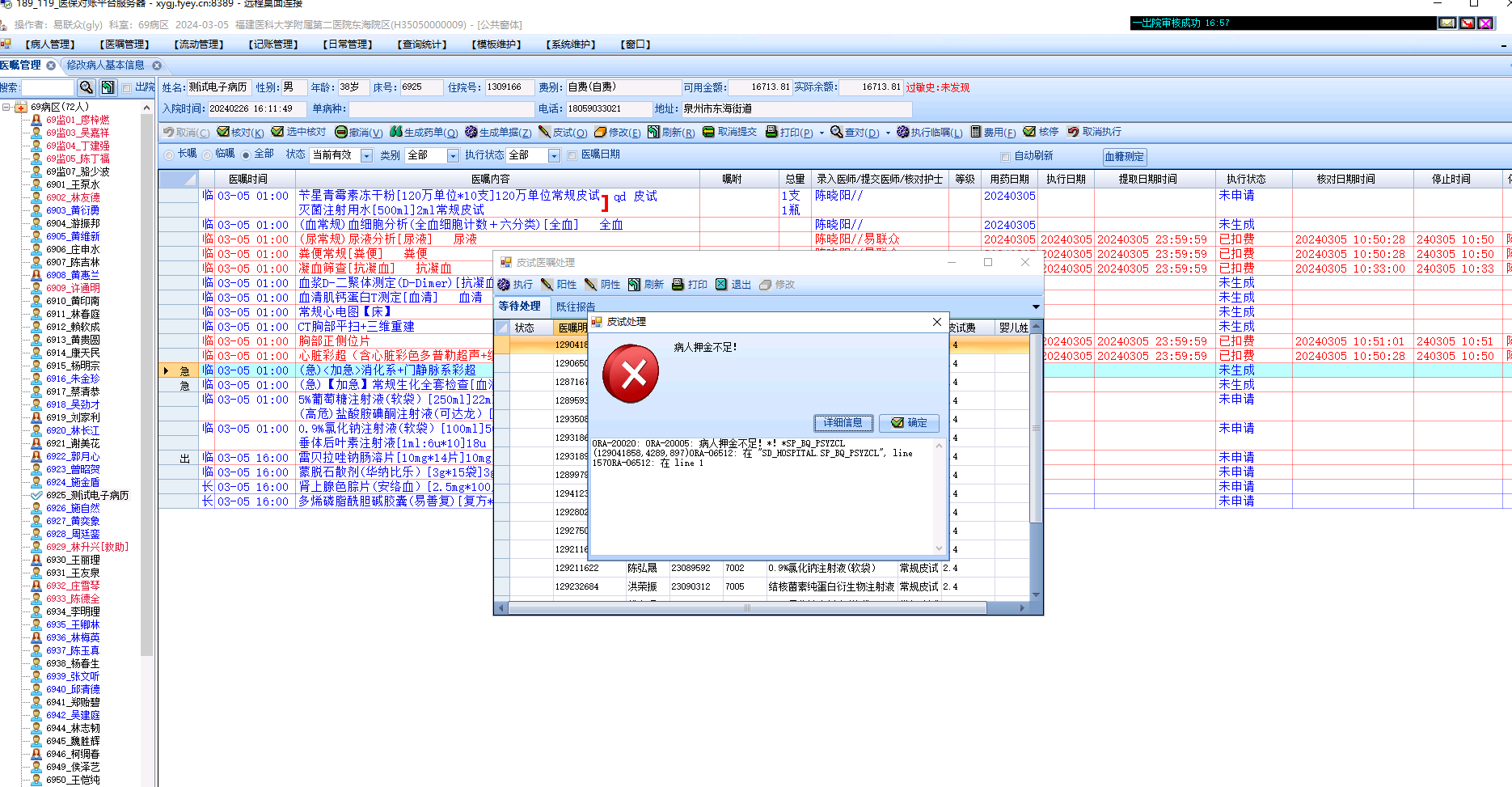This screenshot has height=787, width=1512.
Task: Click the patient search input field
Action: coord(48,87)
